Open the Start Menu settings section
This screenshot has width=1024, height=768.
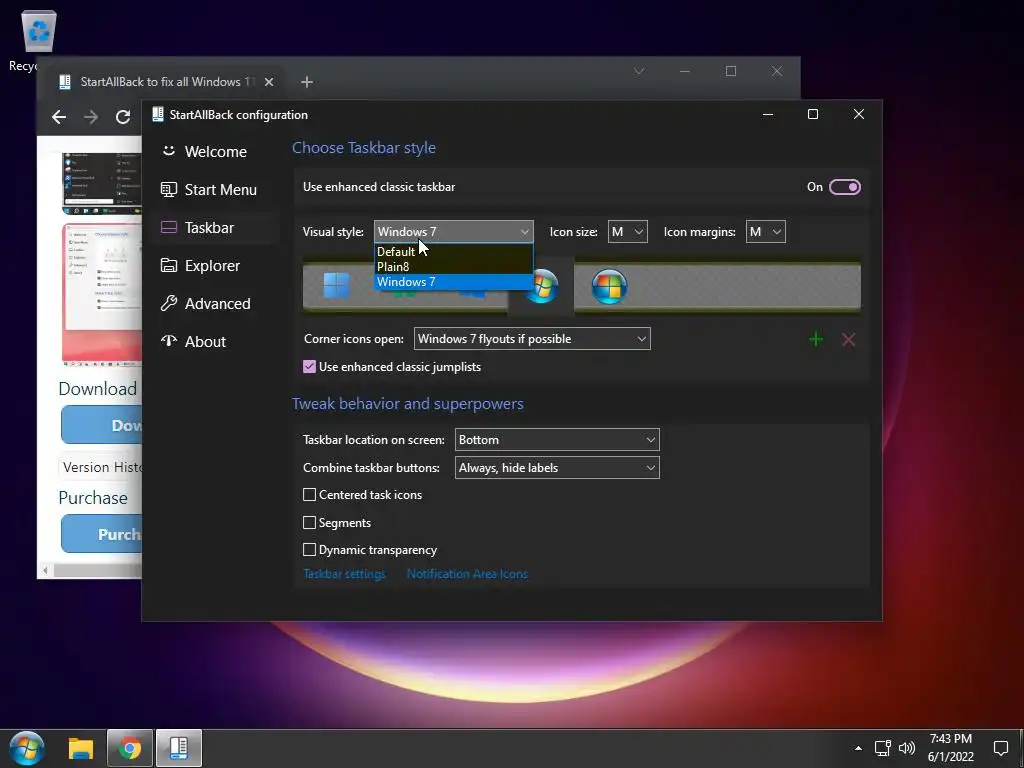point(216,189)
